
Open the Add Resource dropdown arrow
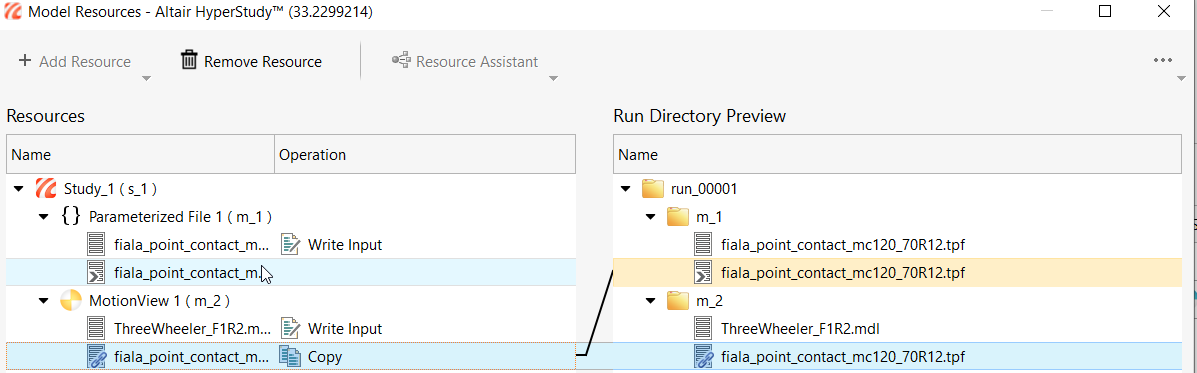[147, 78]
